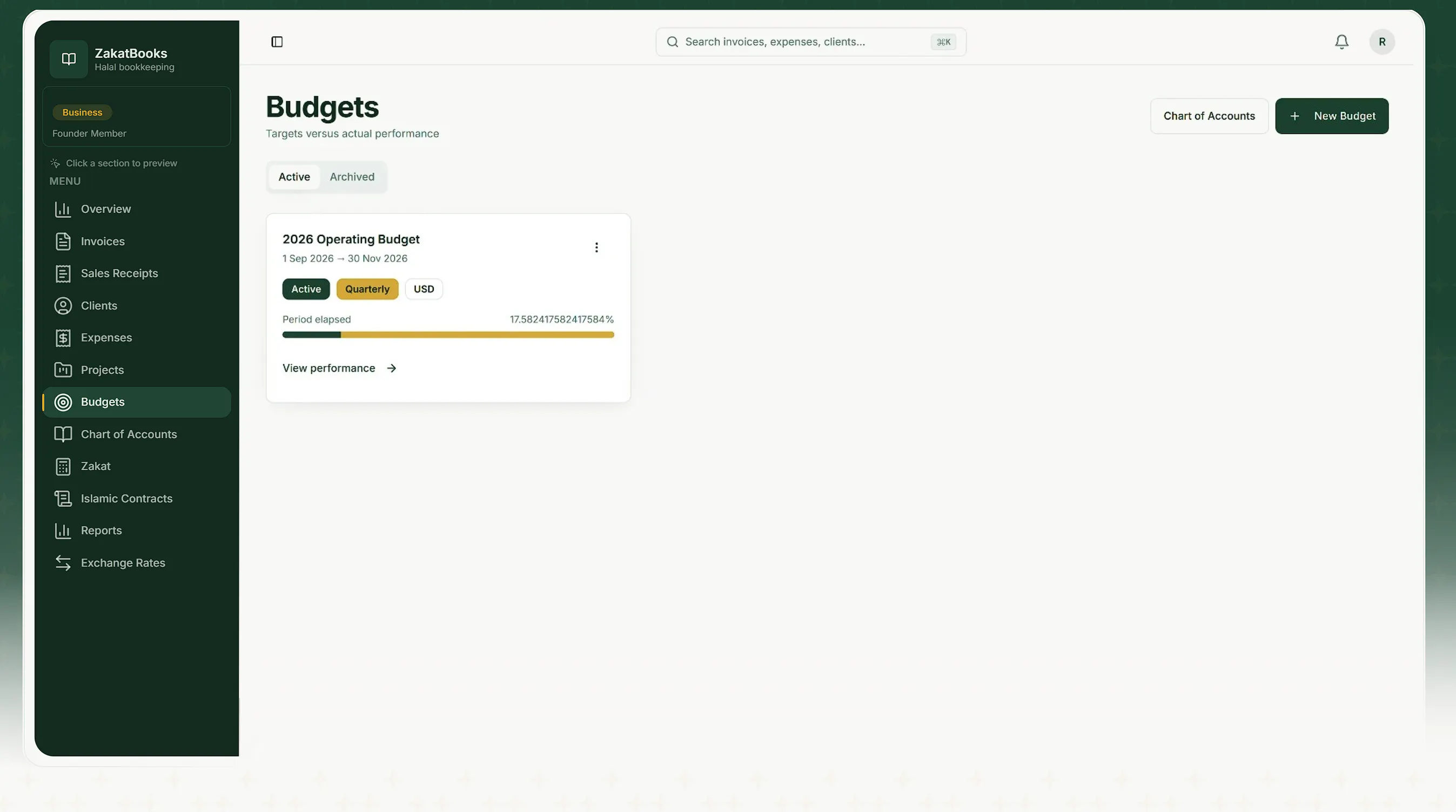Go to Exchange Rates menu item
Viewport: 1456px width, 812px height.
(x=136, y=563)
